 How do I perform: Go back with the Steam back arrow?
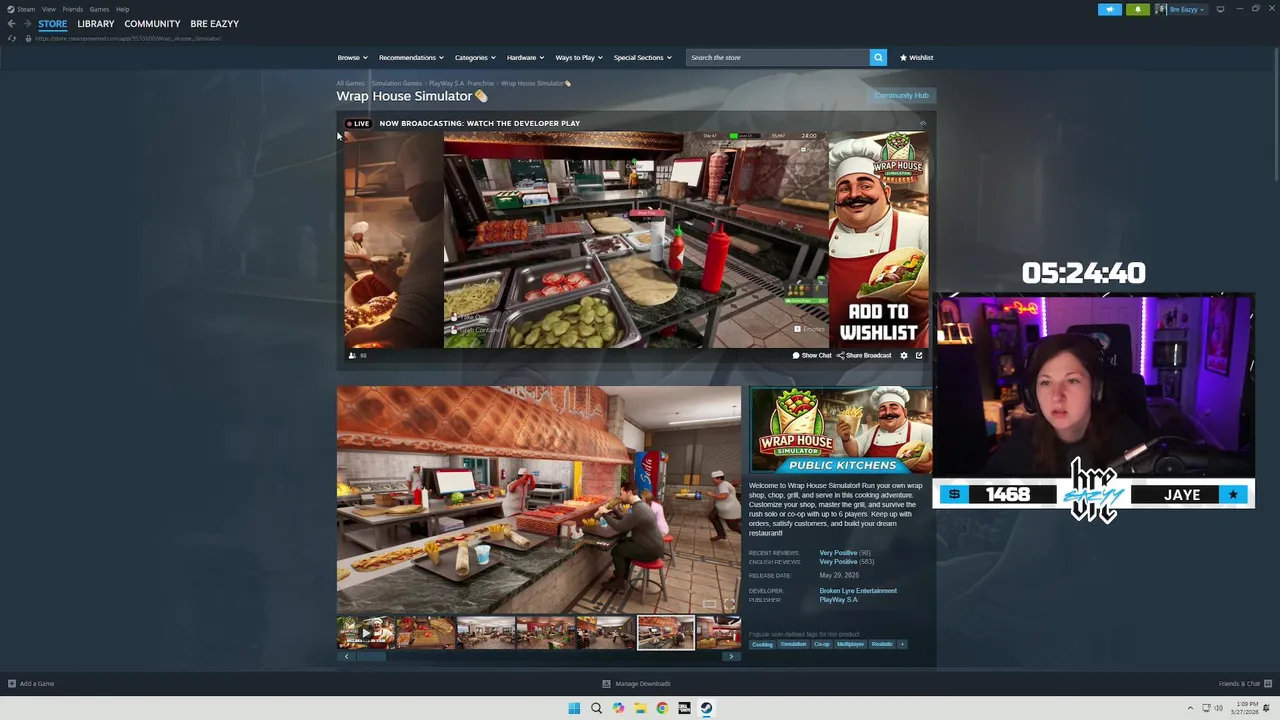pos(11,24)
